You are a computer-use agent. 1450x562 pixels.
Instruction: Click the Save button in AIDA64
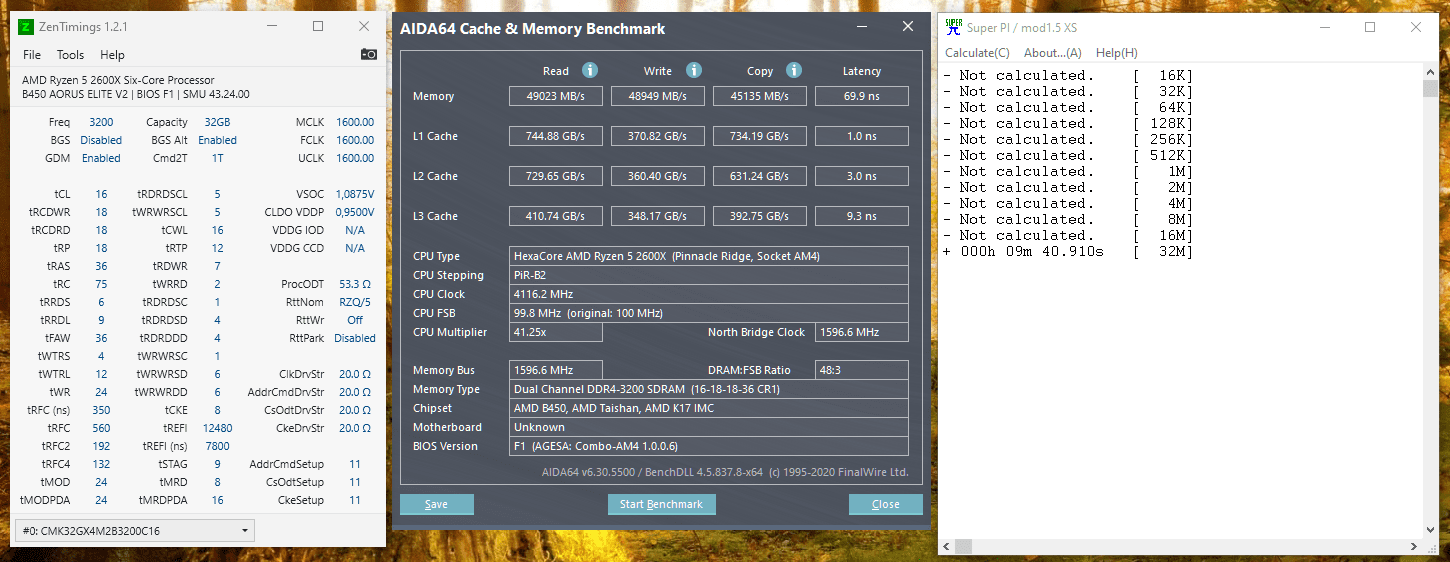click(436, 504)
